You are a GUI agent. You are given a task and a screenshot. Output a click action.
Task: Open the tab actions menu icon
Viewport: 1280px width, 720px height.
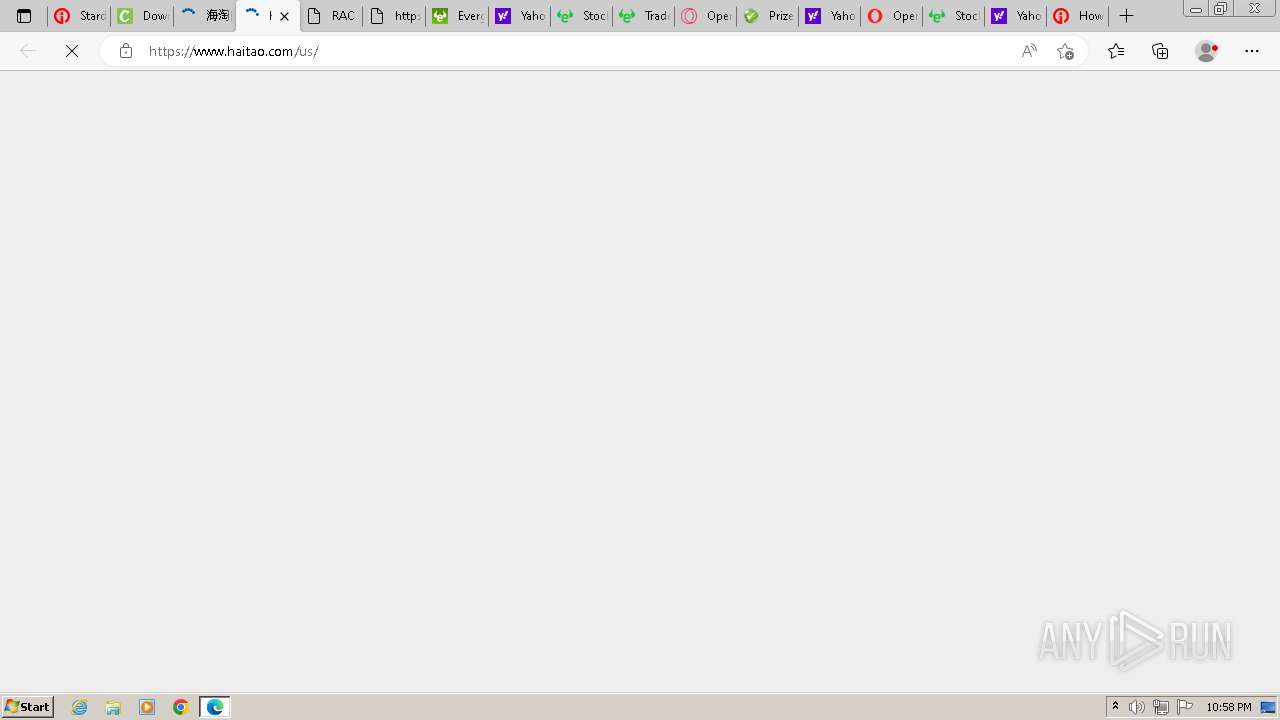pos(24,16)
